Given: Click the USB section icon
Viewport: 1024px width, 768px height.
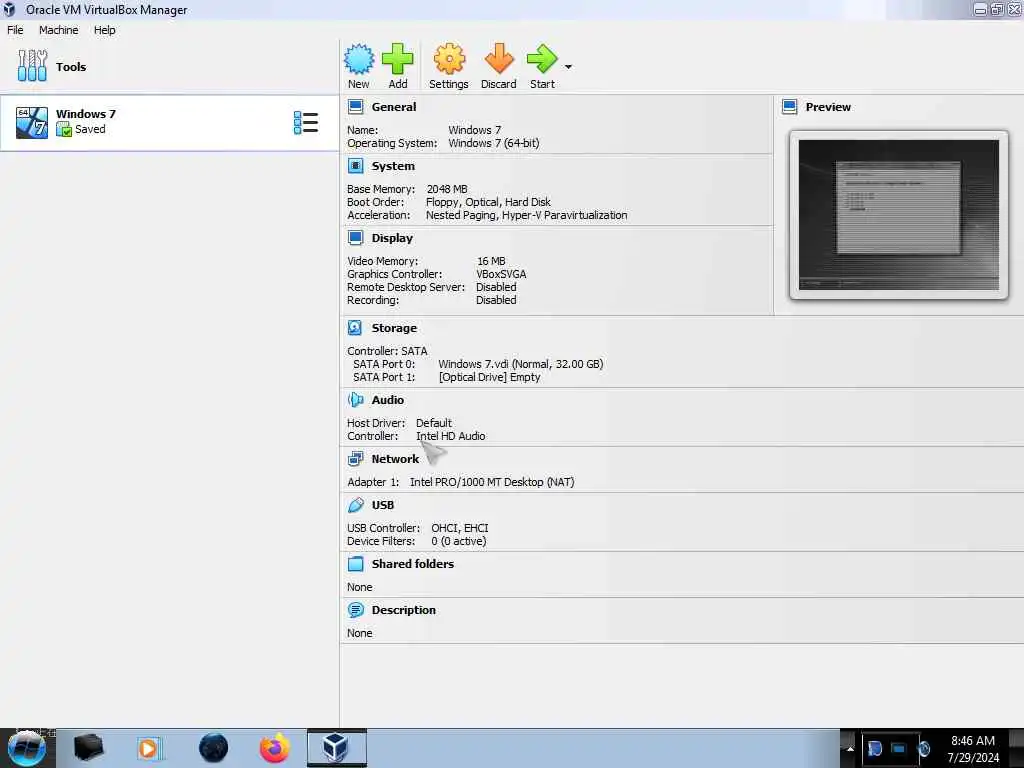Looking at the screenshot, I should coord(355,505).
